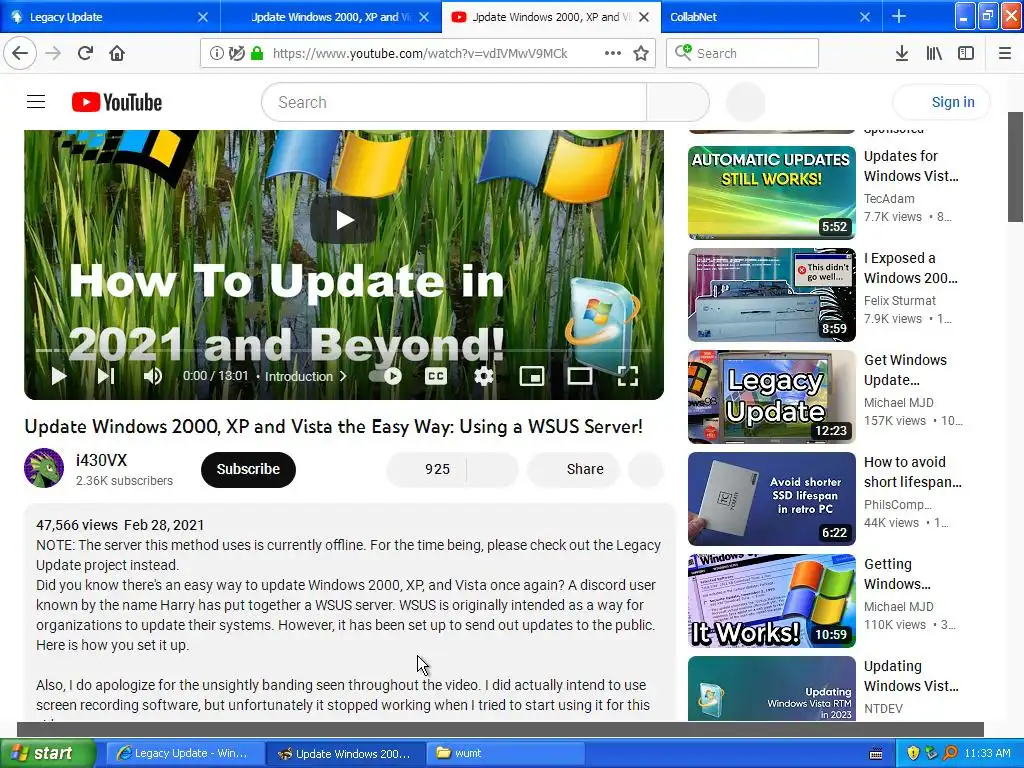This screenshot has width=1024, height=768.
Task: Open the Firefox hamburger menu
Action: click(x=1005, y=54)
